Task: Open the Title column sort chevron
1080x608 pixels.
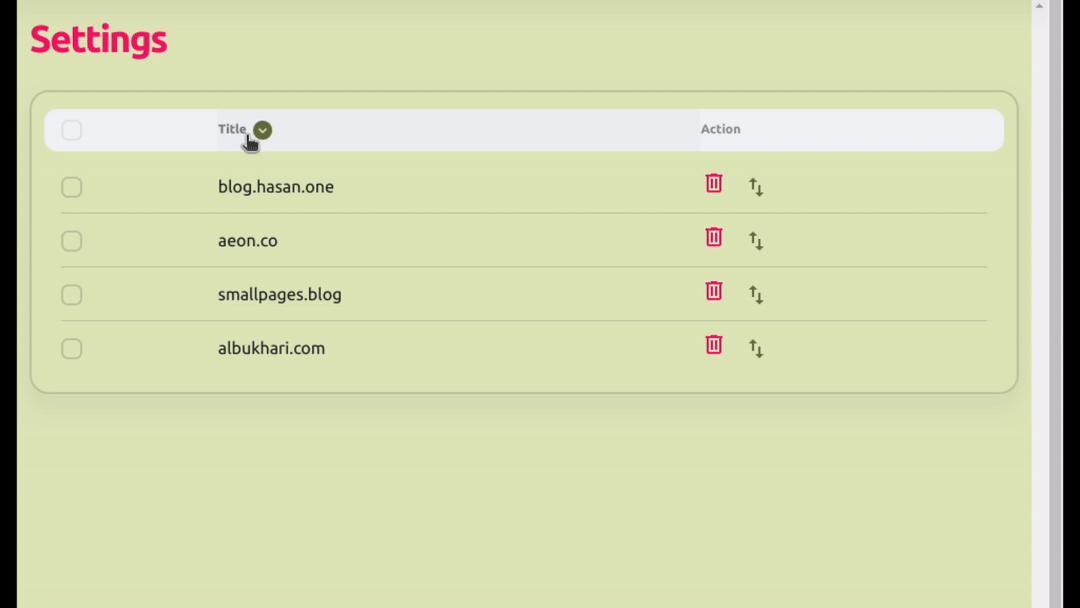Action: click(x=263, y=130)
